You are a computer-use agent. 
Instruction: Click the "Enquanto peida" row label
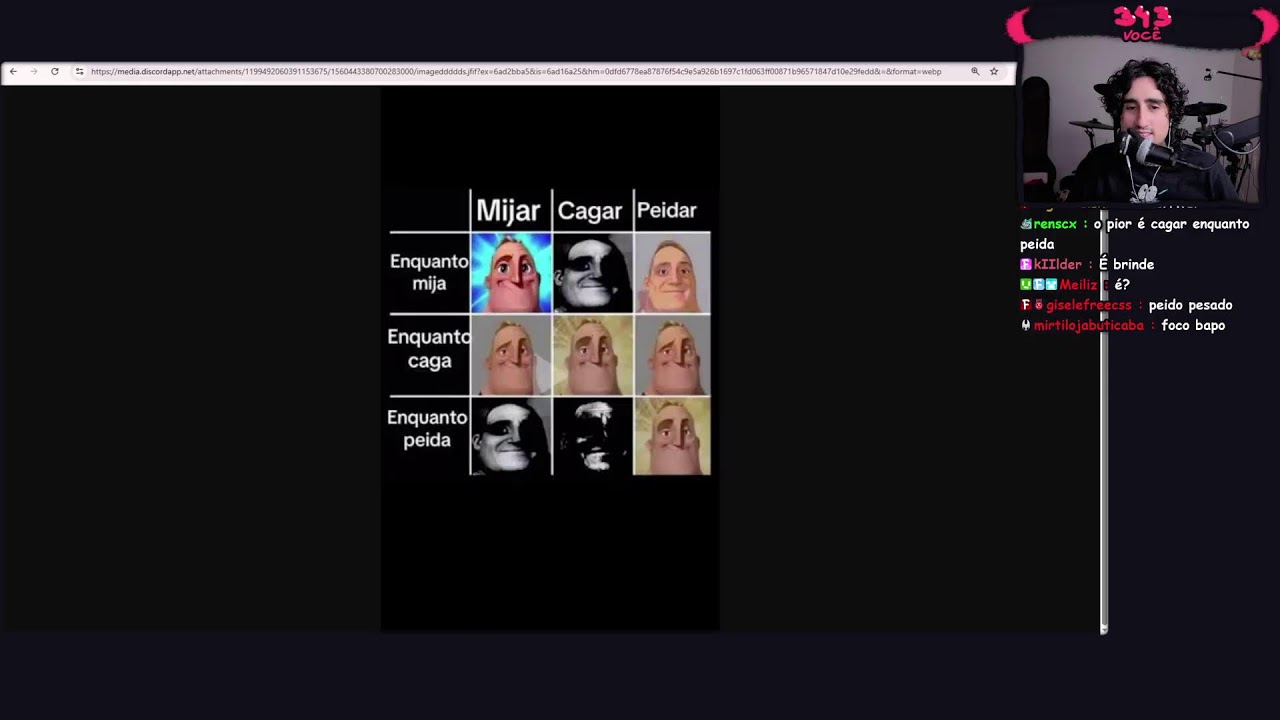click(427, 428)
